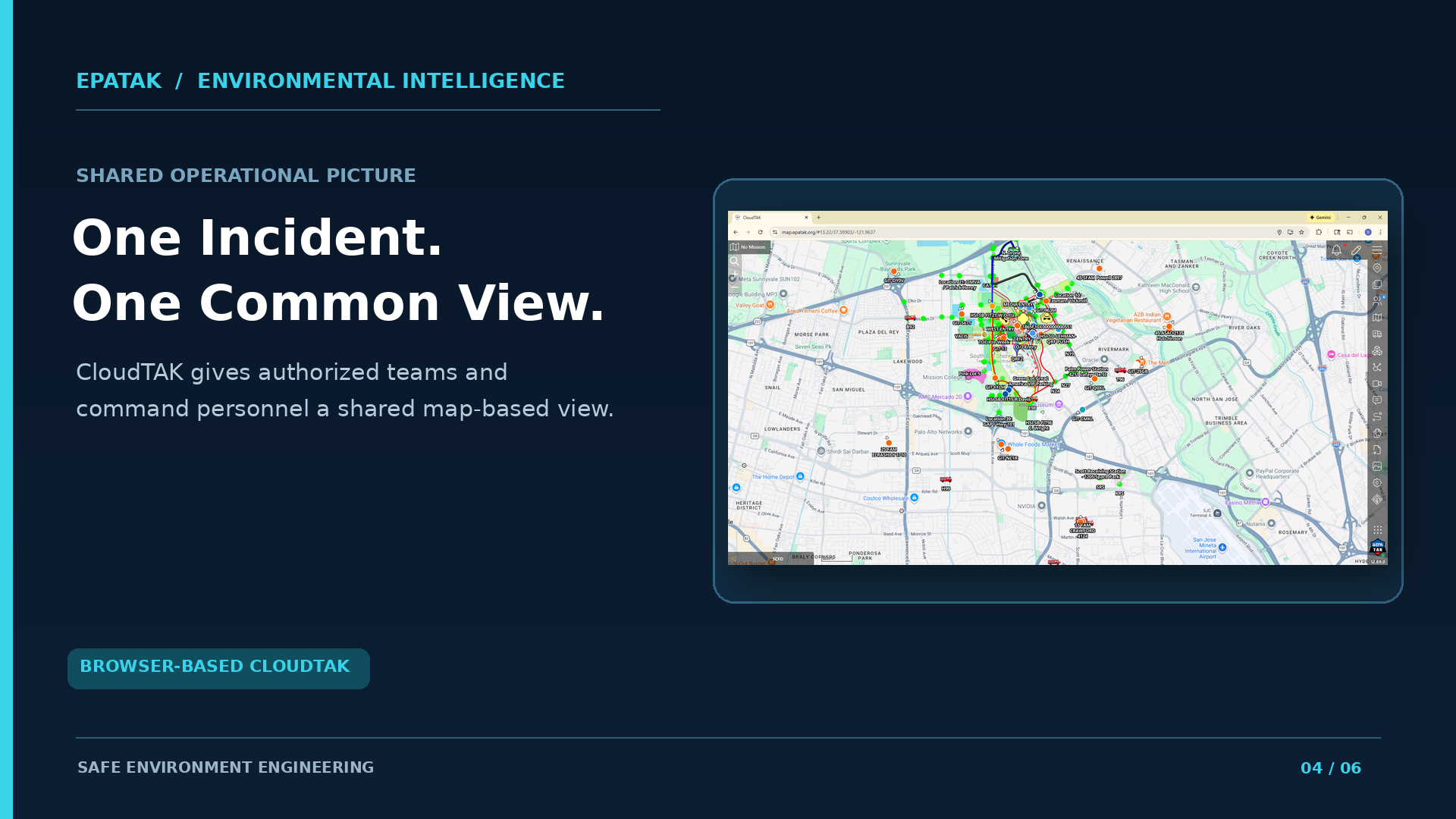
Task: Open the browser three-dot menu
Action: coord(1380,232)
